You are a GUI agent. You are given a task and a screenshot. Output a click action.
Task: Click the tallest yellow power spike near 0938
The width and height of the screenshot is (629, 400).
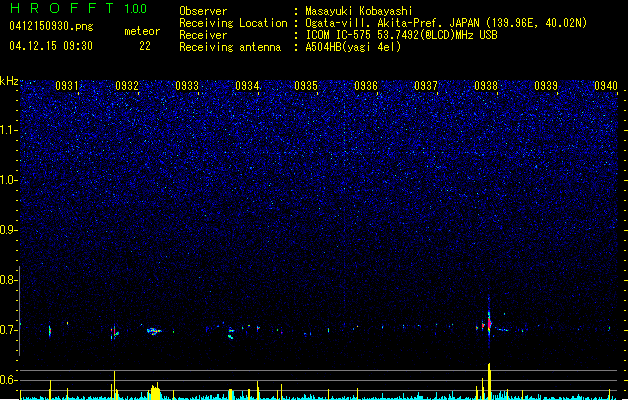489,381
